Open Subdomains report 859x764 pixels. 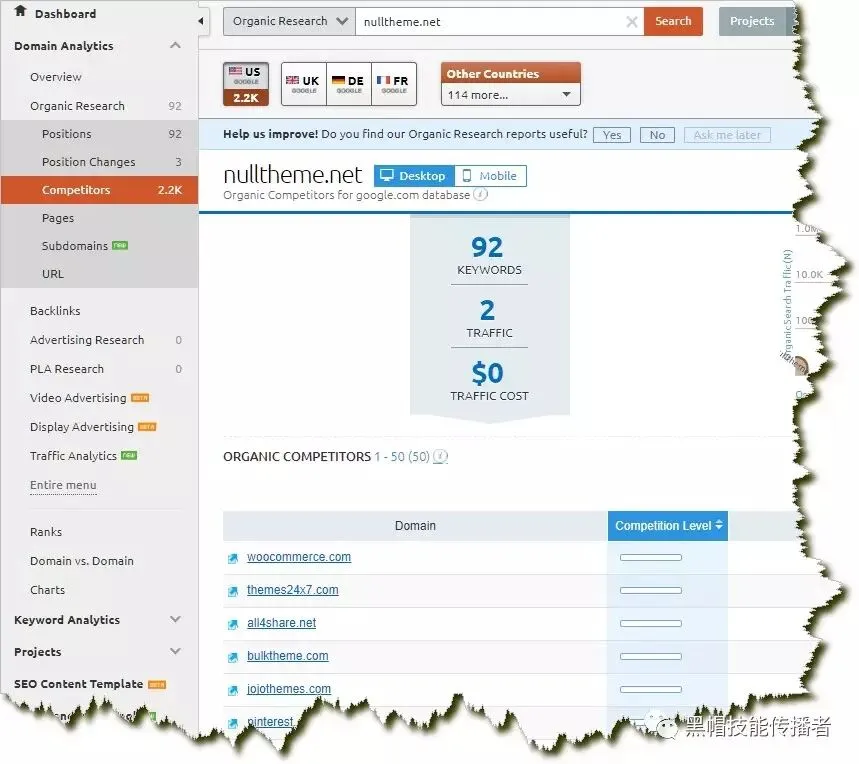[x=75, y=246]
